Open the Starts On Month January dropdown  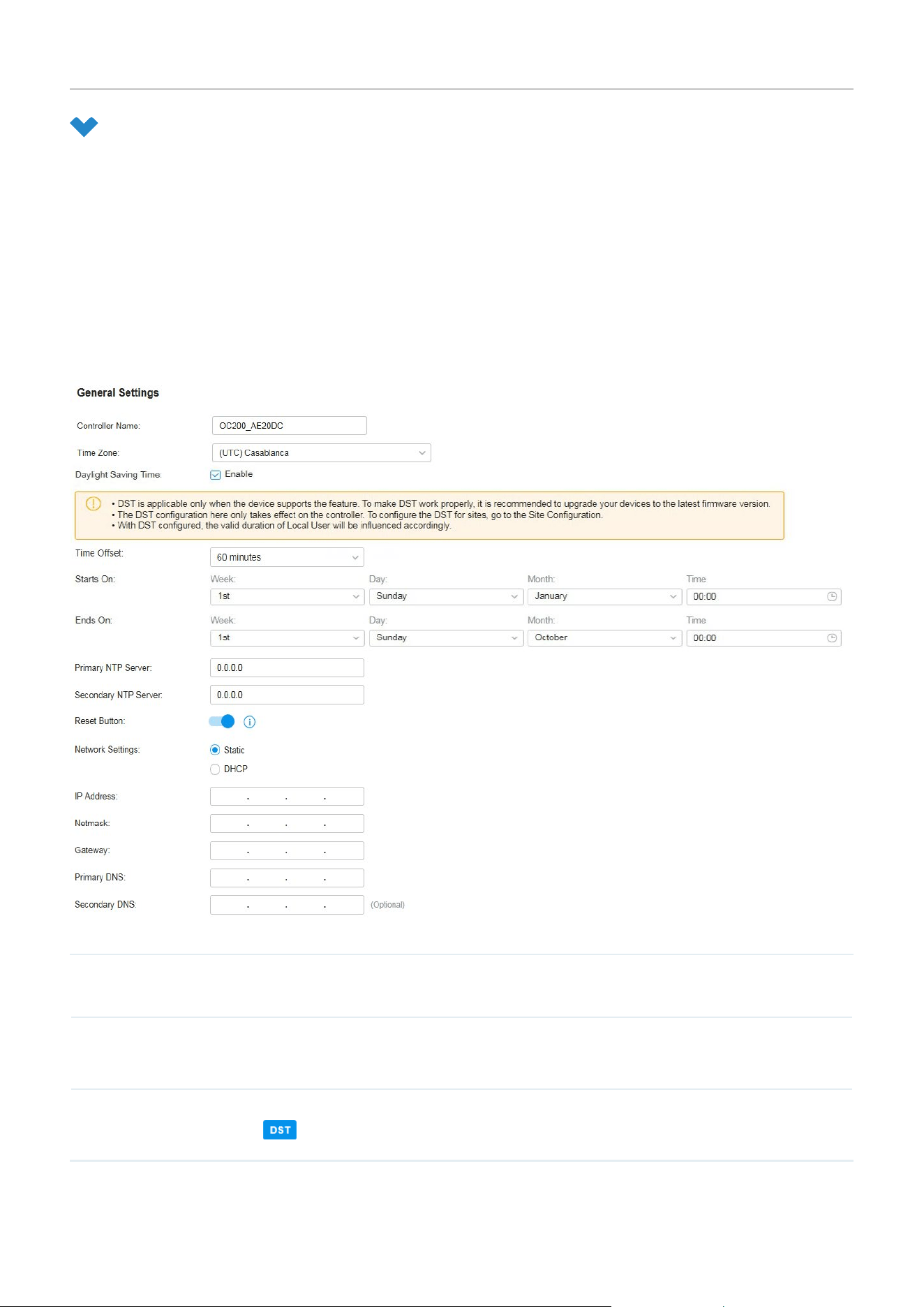click(x=604, y=596)
